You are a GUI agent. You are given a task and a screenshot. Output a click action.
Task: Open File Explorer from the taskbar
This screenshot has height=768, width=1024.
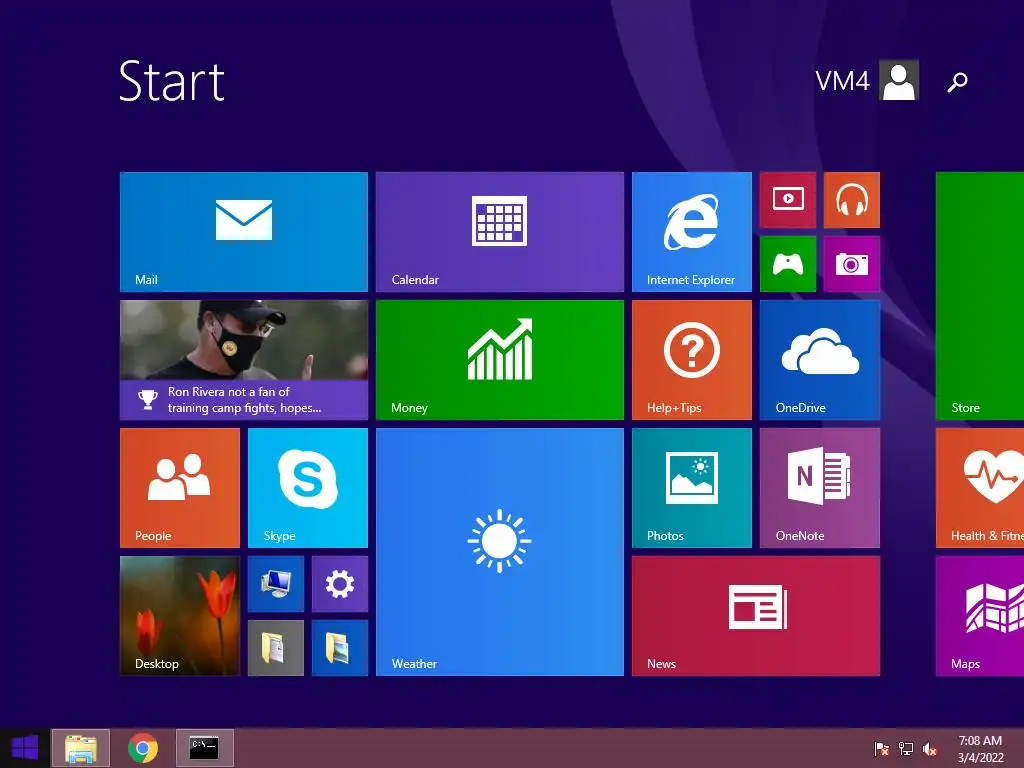[81, 748]
